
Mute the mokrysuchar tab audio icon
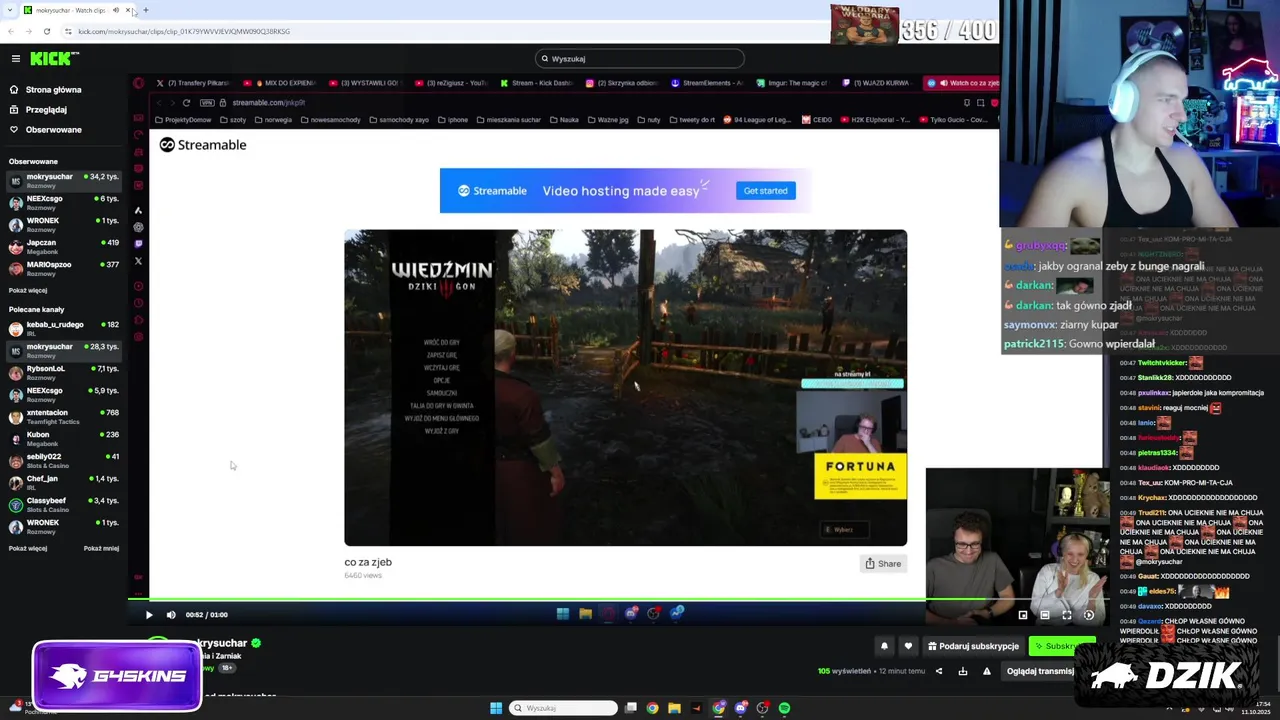tap(116, 10)
